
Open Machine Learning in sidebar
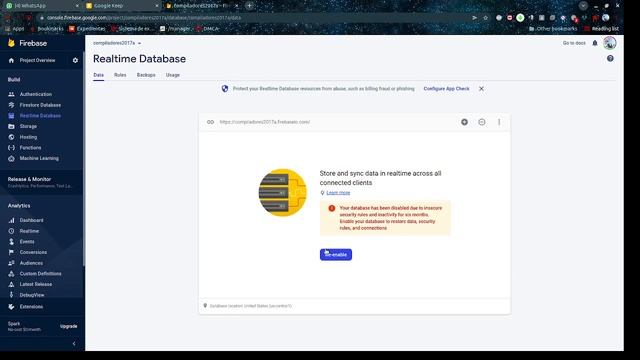pos(39,158)
